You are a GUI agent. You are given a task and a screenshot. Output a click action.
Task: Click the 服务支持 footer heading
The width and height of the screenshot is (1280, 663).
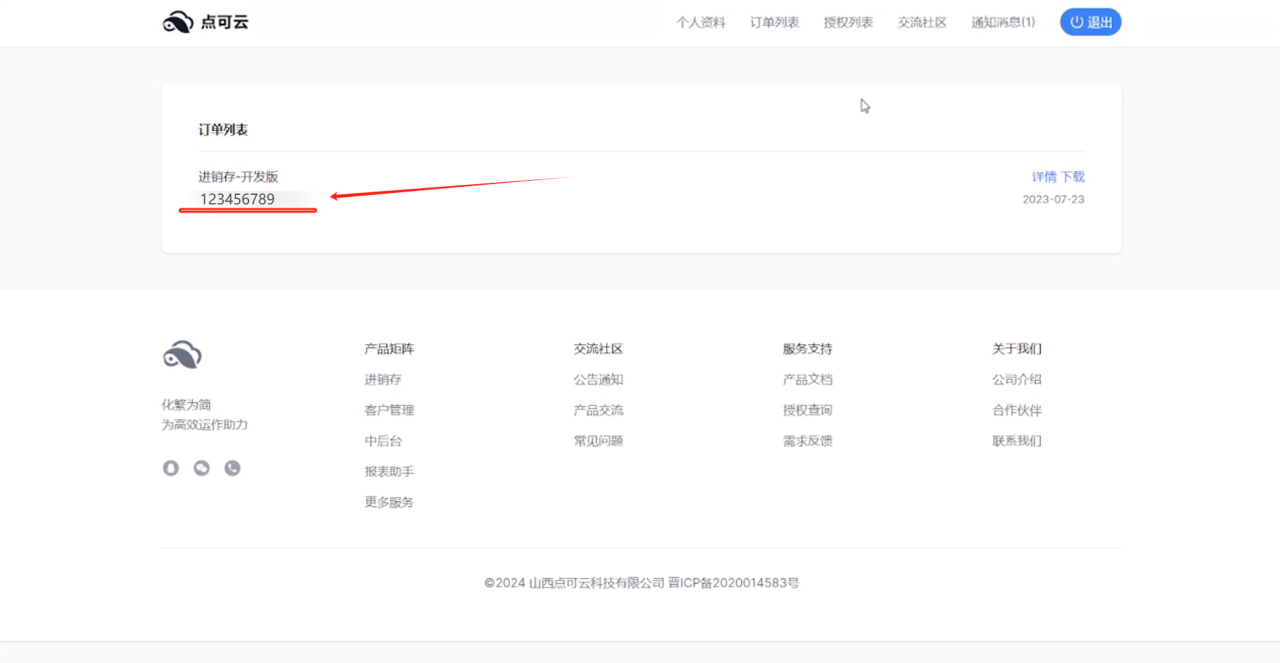point(807,349)
